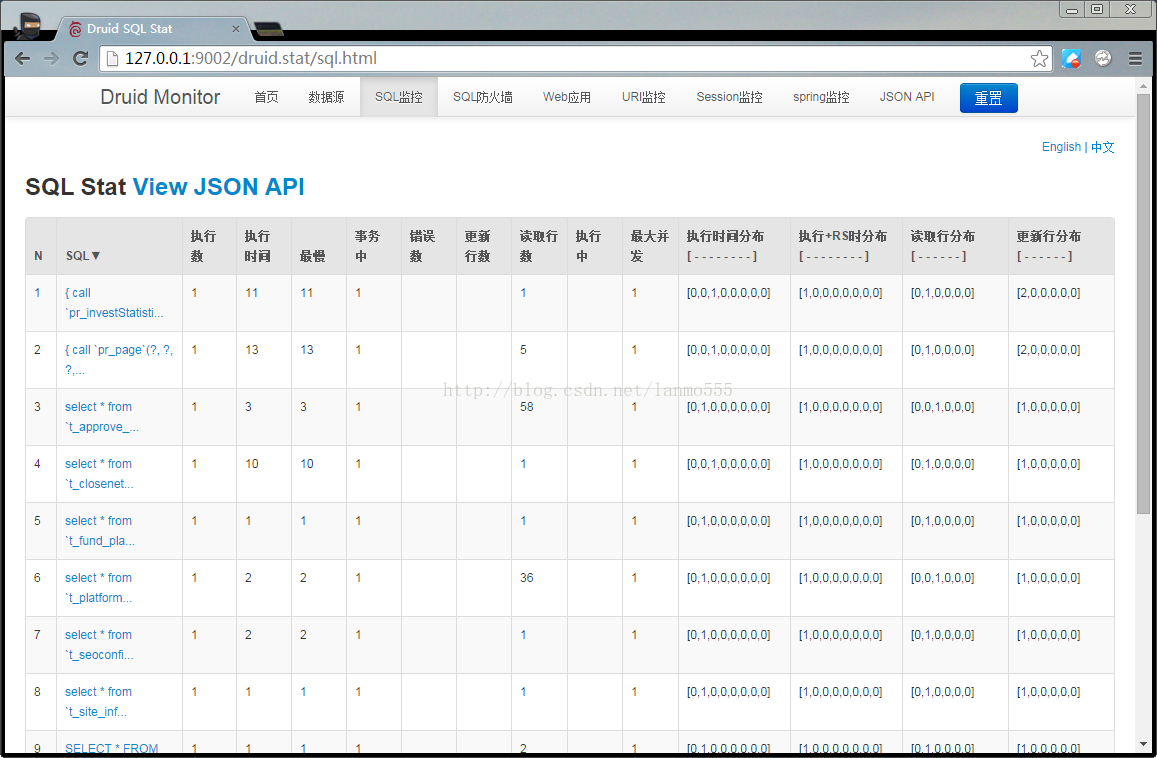Open a new browser tab
The width and height of the screenshot is (1157, 758).
tap(268, 29)
